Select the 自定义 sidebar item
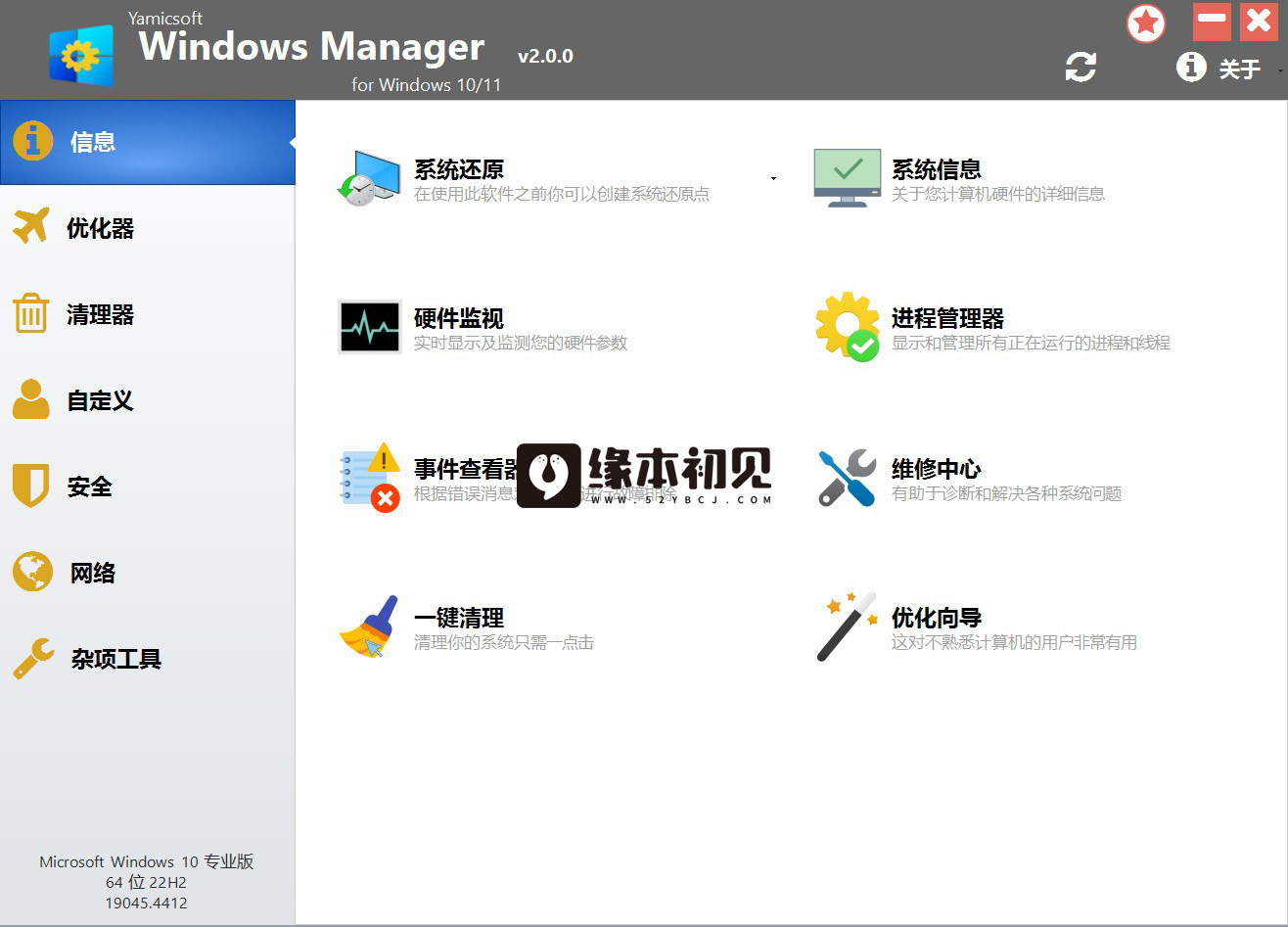This screenshot has height=927, width=1288. (x=147, y=400)
